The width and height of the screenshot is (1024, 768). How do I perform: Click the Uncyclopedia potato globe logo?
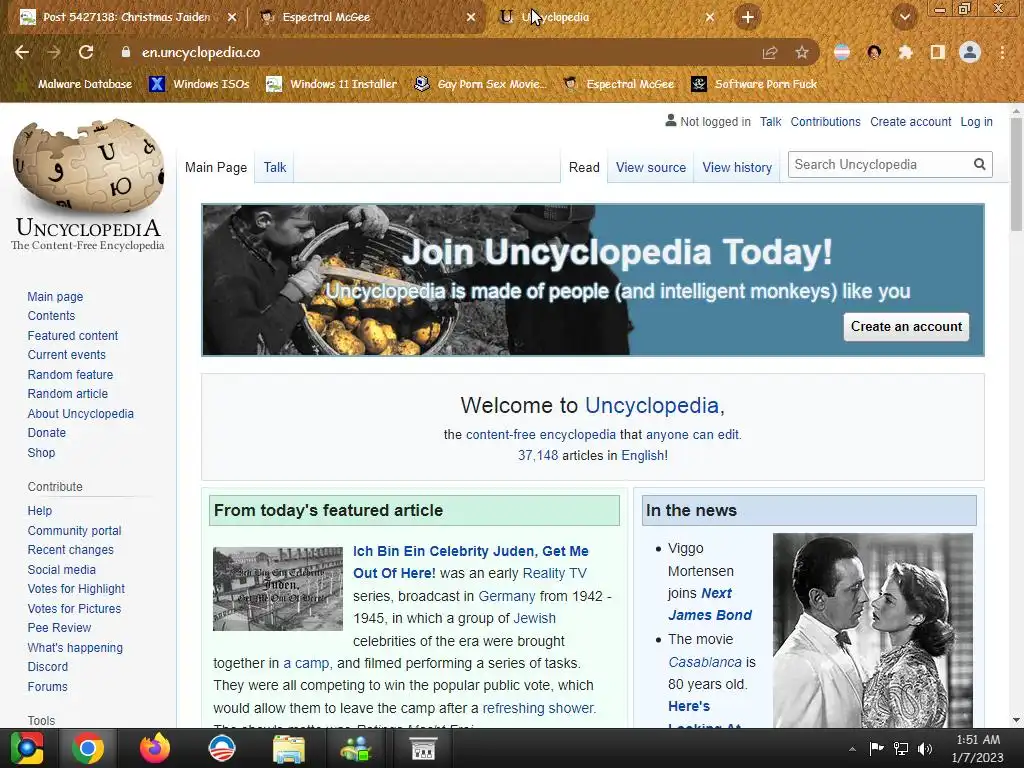point(88,165)
